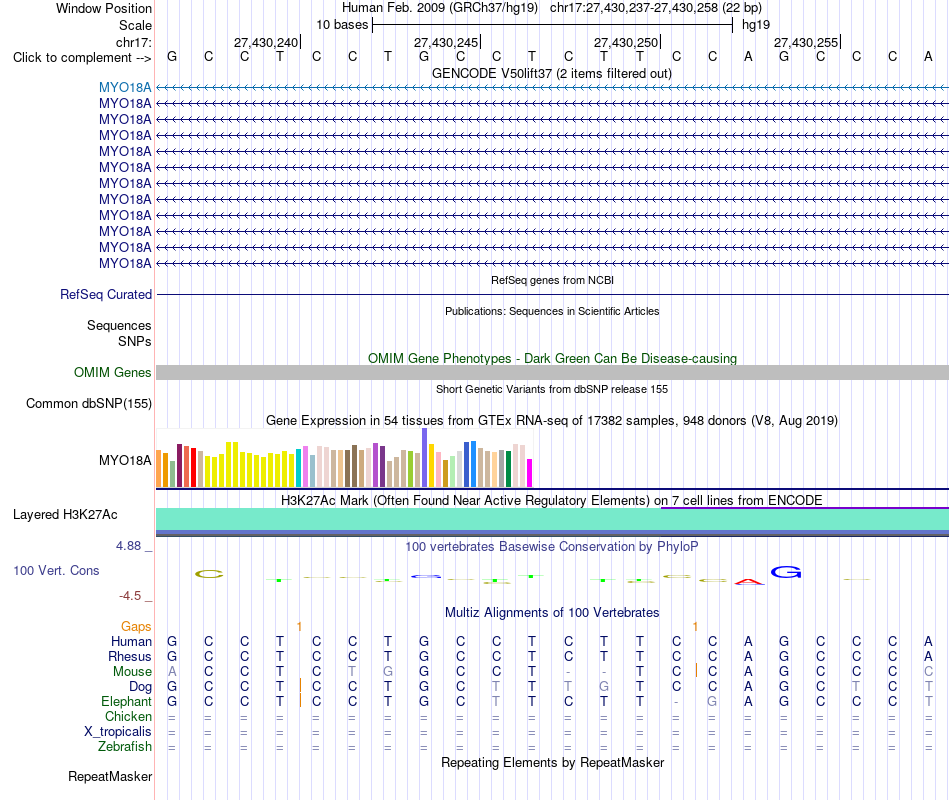Click the Mouse species alignment label
The image size is (950, 800).
[132, 672]
